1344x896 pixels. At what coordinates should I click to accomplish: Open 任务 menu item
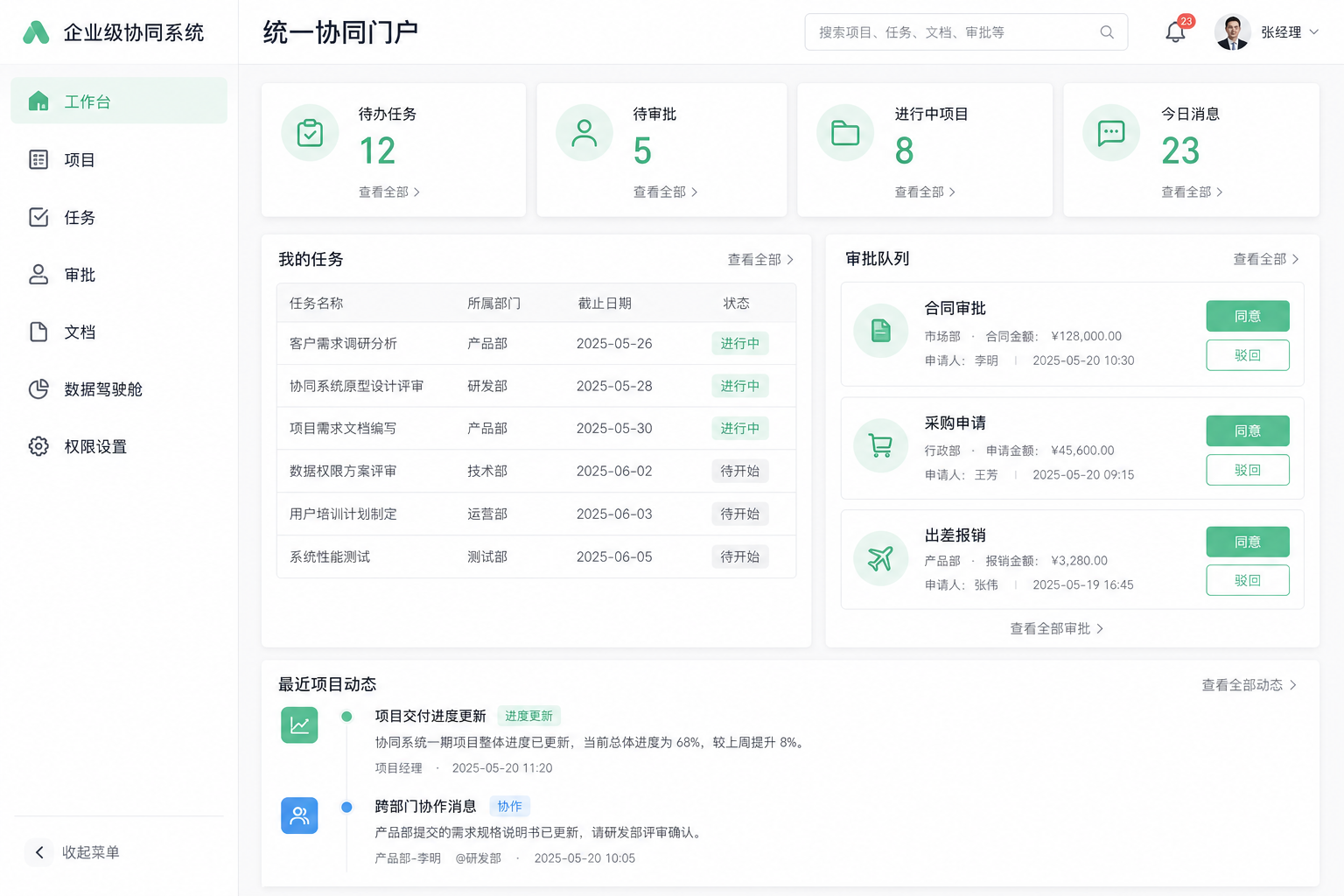click(119, 217)
